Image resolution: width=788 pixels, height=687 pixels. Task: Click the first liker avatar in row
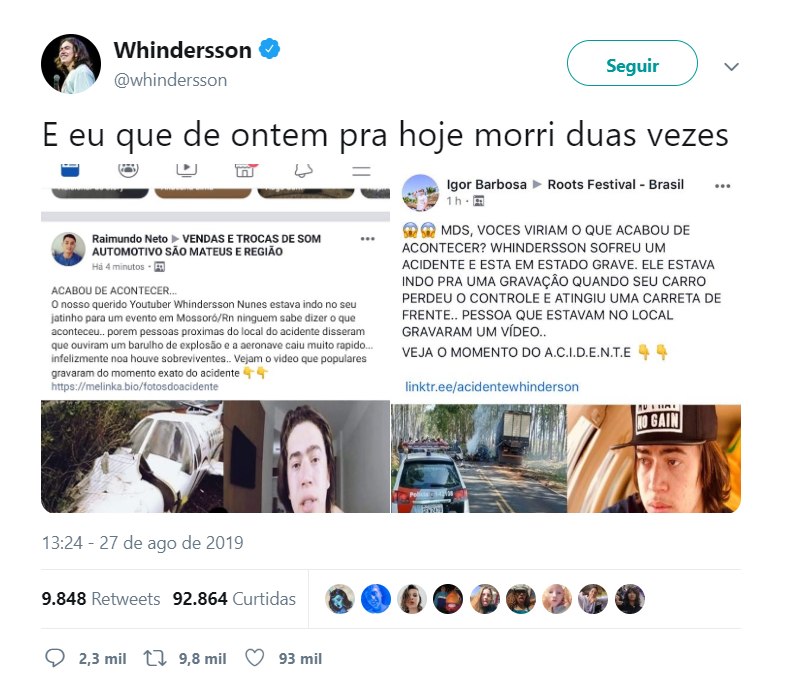[x=340, y=599]
